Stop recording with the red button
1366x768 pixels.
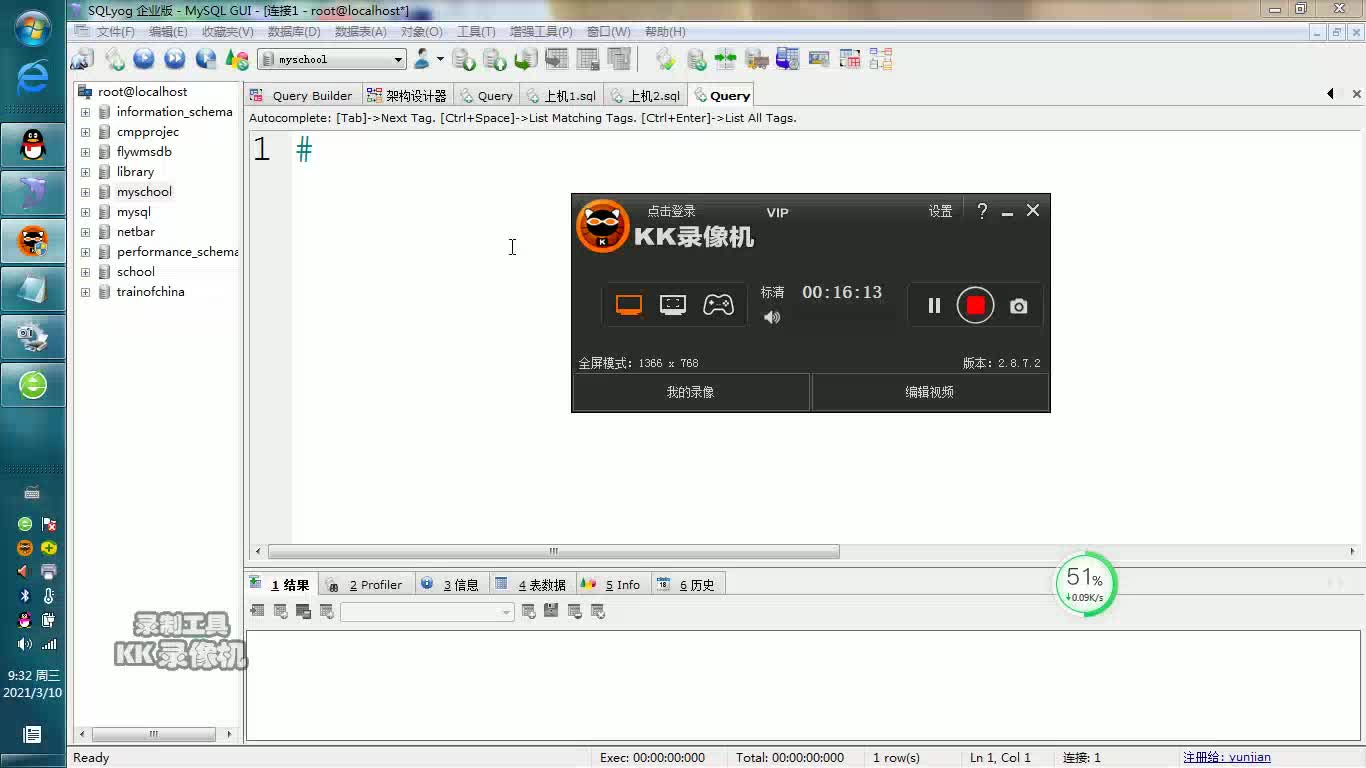[975, 305]
